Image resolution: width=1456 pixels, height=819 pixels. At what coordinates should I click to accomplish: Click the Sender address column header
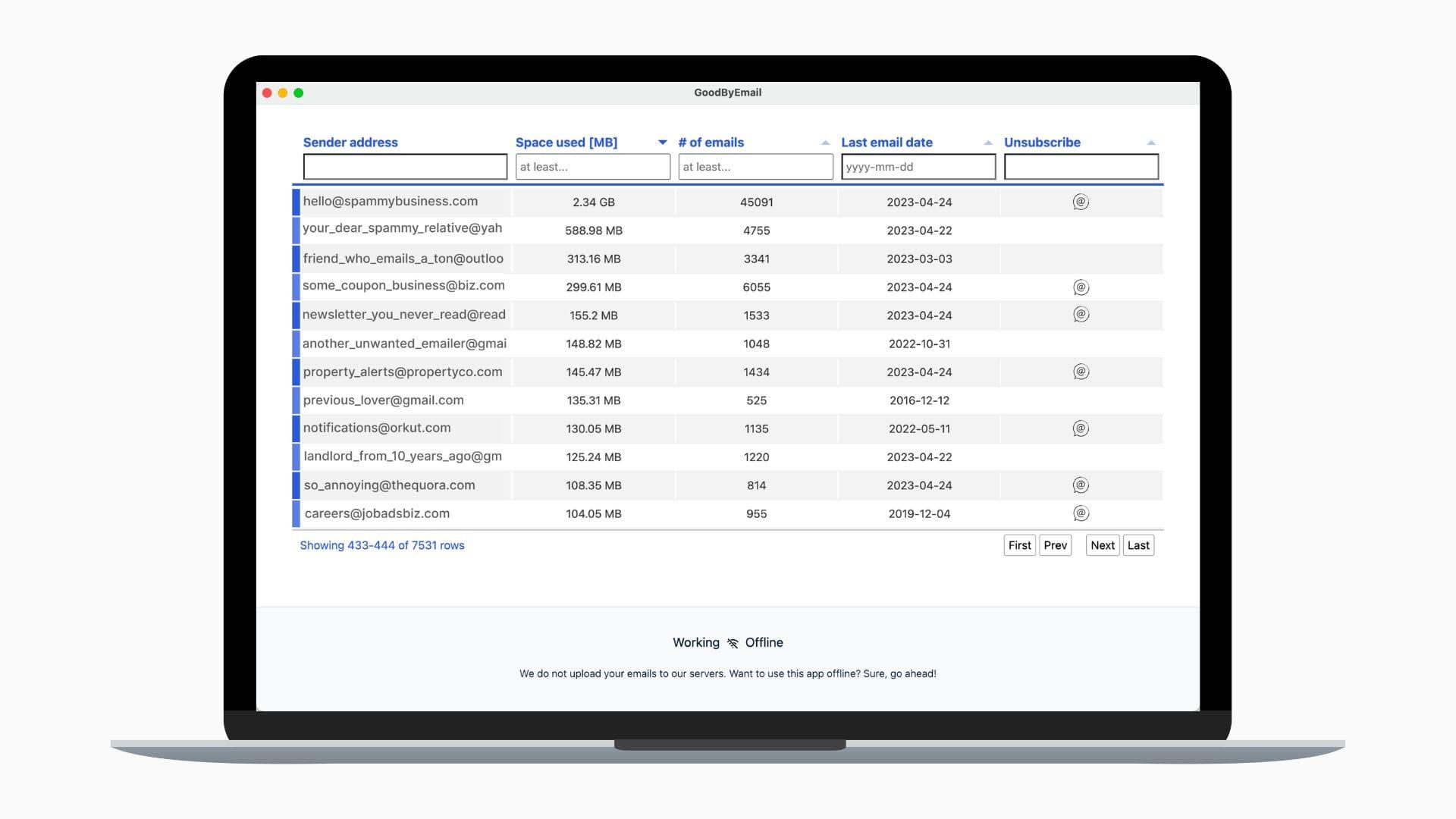coord(350,143)
